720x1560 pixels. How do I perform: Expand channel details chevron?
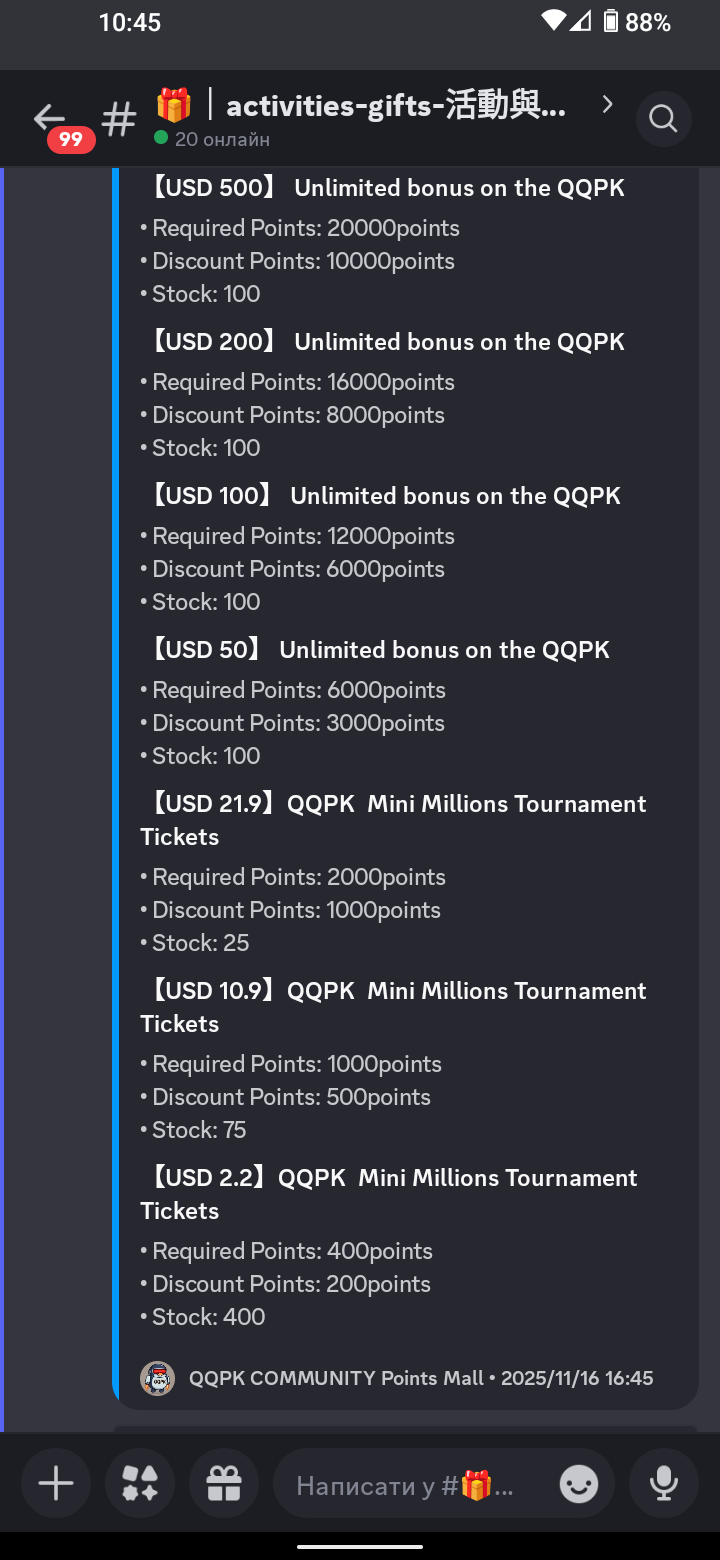[x=607, y=104]
